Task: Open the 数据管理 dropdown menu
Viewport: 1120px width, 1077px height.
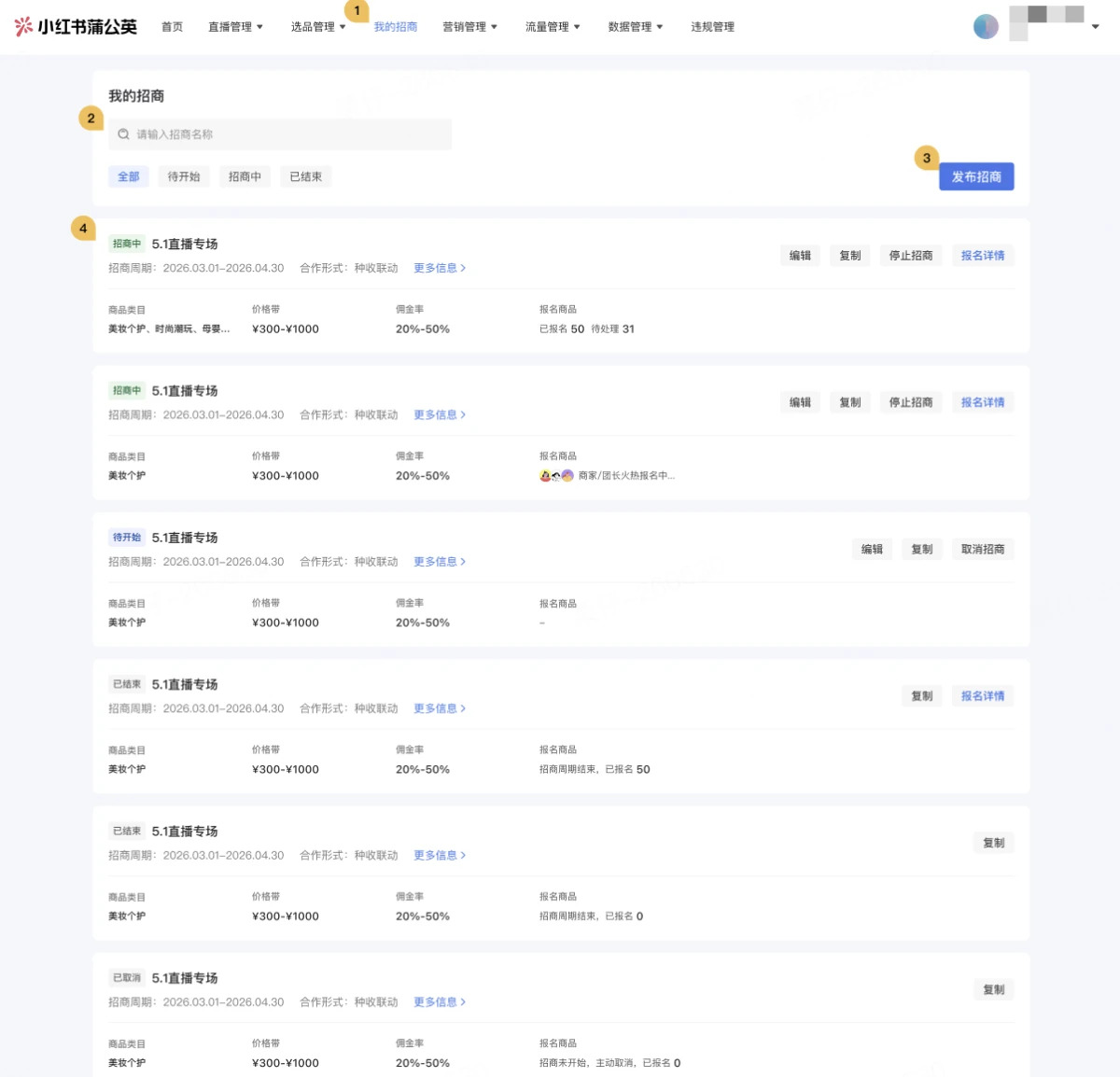Action: [636, 27]
